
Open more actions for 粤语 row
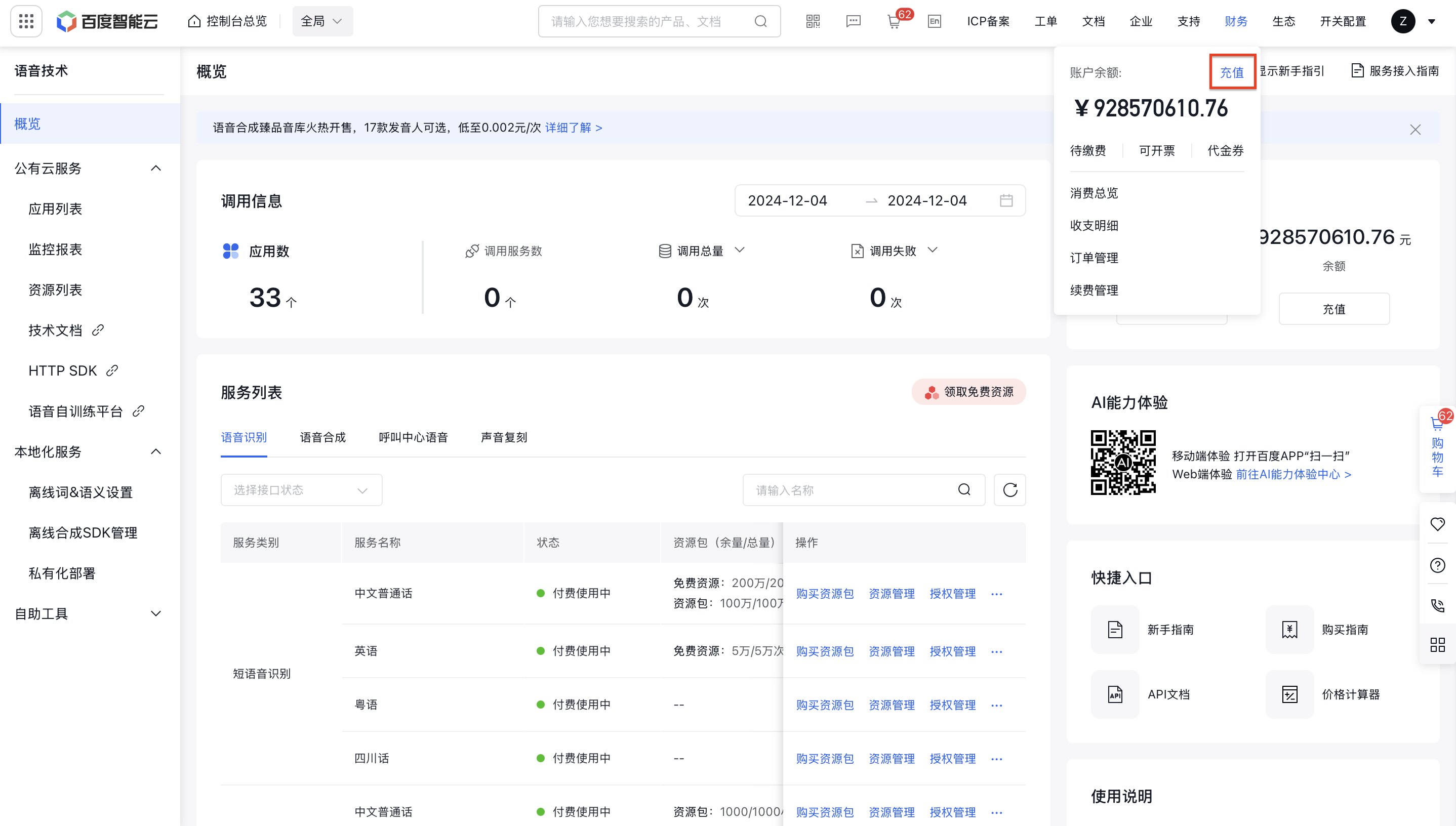996,705
